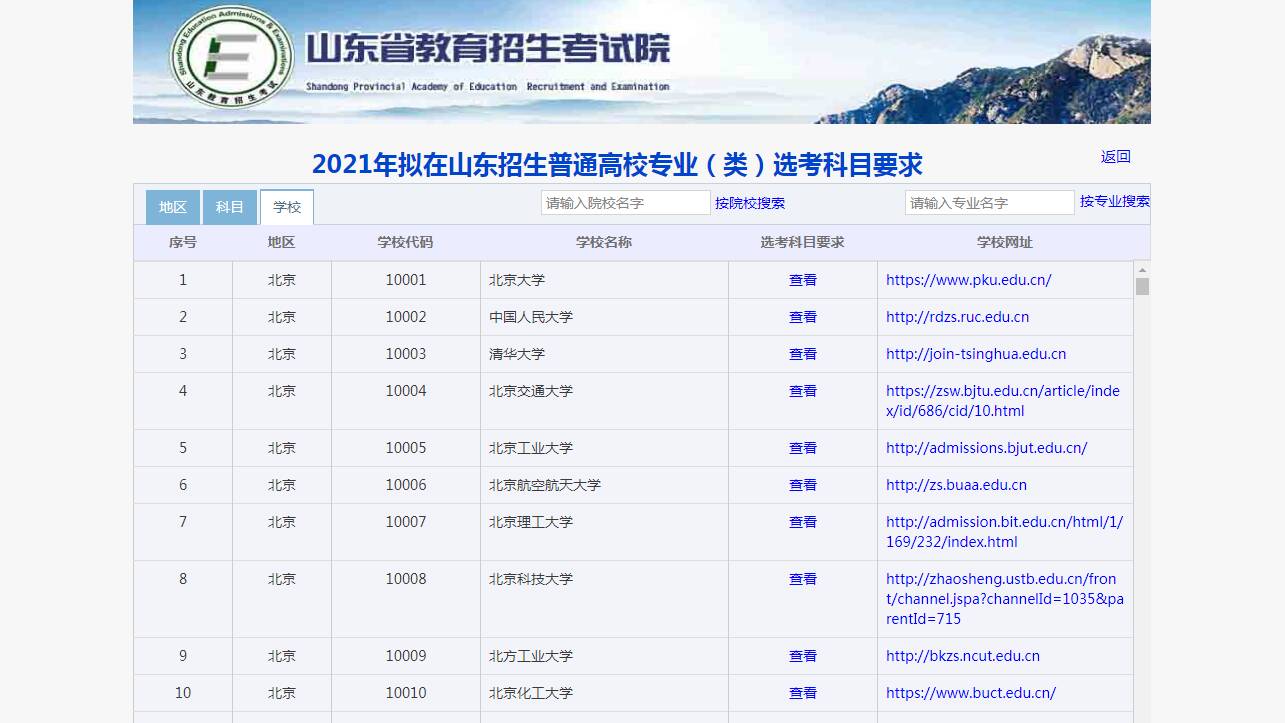This screenshot has width=1285, height=723.
Task: Visit the pku.edu.cn website link
Action: pos(968,280)
